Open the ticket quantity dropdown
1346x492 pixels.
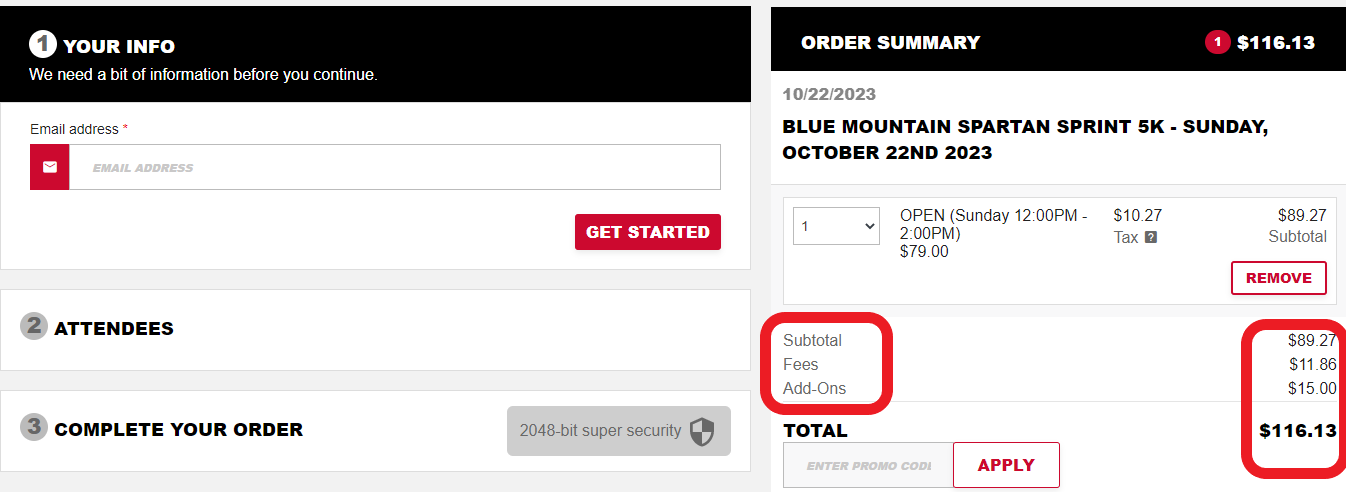[836, 226]
